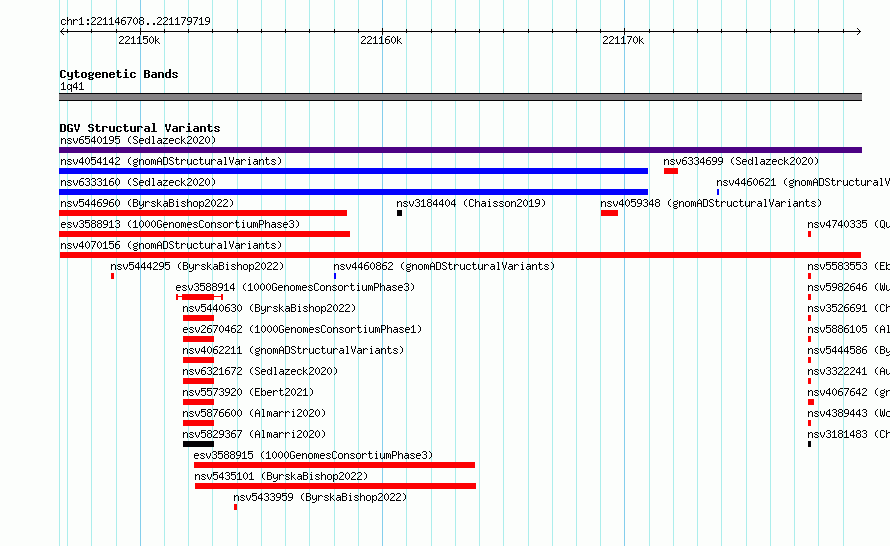Click the nsv5982646 variant label
Viewport: 890px width, 546px height.
coord(849,287)
